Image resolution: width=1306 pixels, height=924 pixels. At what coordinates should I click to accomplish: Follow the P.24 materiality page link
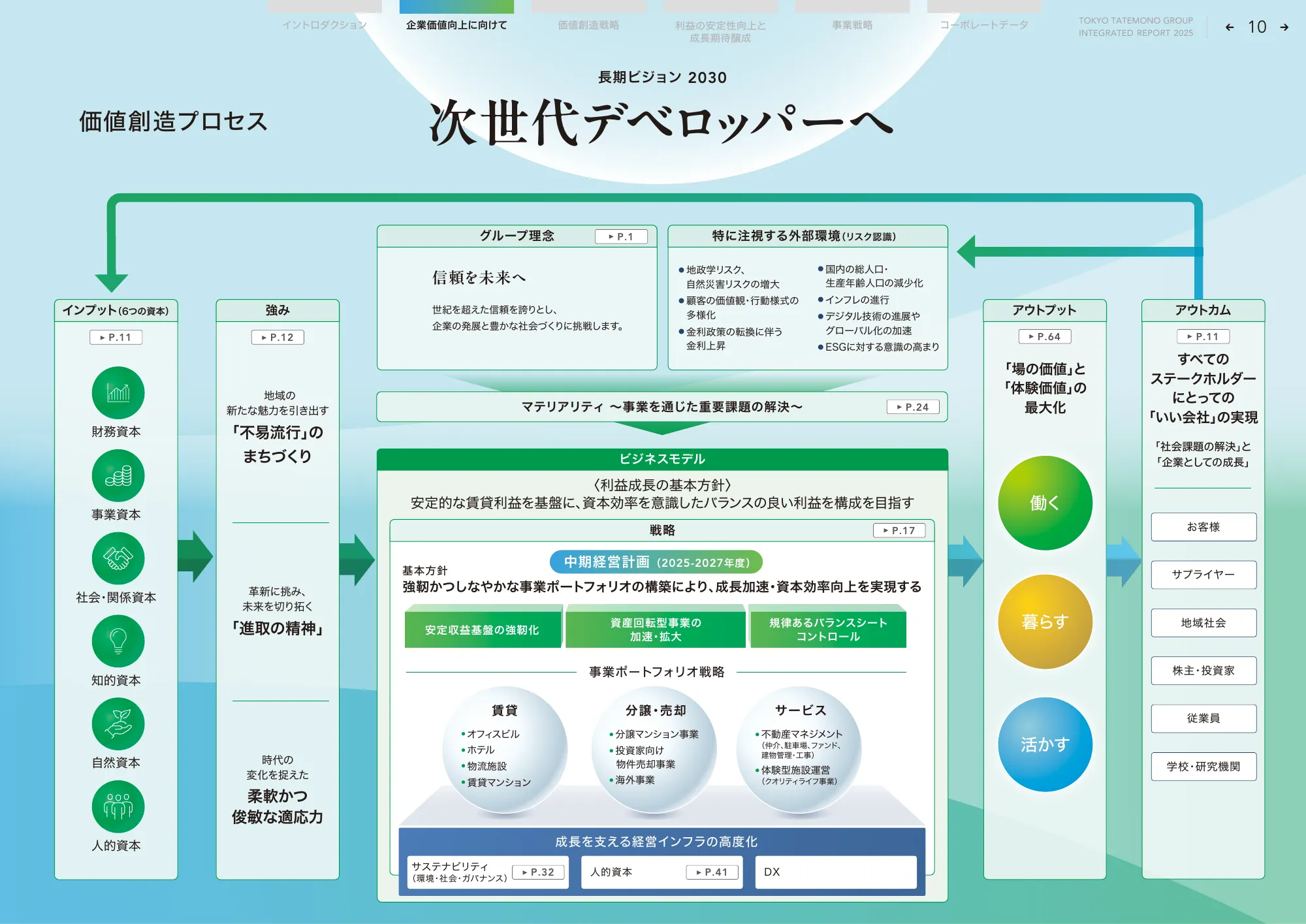click(913, 407)
